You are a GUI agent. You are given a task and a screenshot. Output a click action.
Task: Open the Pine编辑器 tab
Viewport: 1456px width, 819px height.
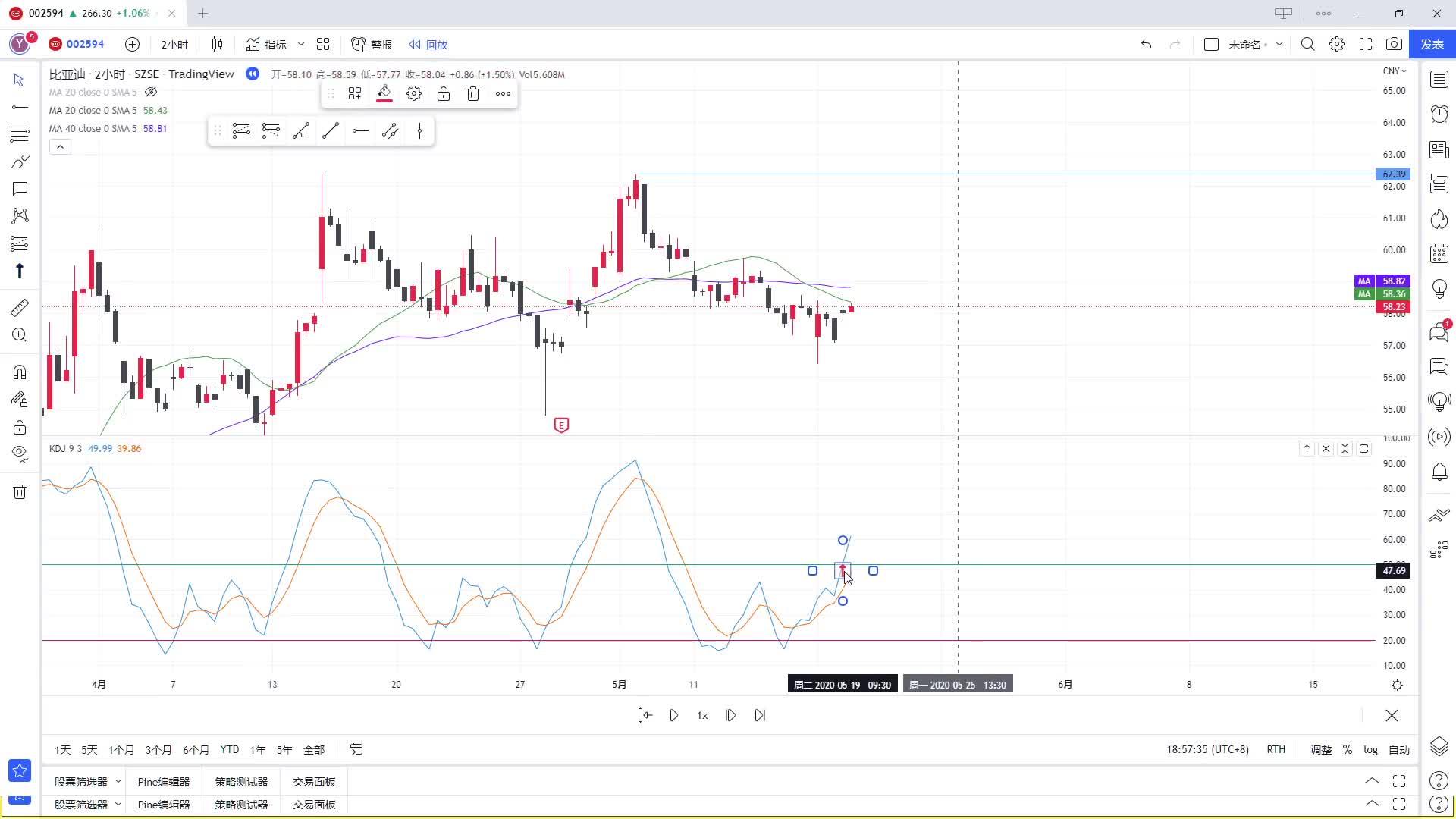(x=164, y=781)
